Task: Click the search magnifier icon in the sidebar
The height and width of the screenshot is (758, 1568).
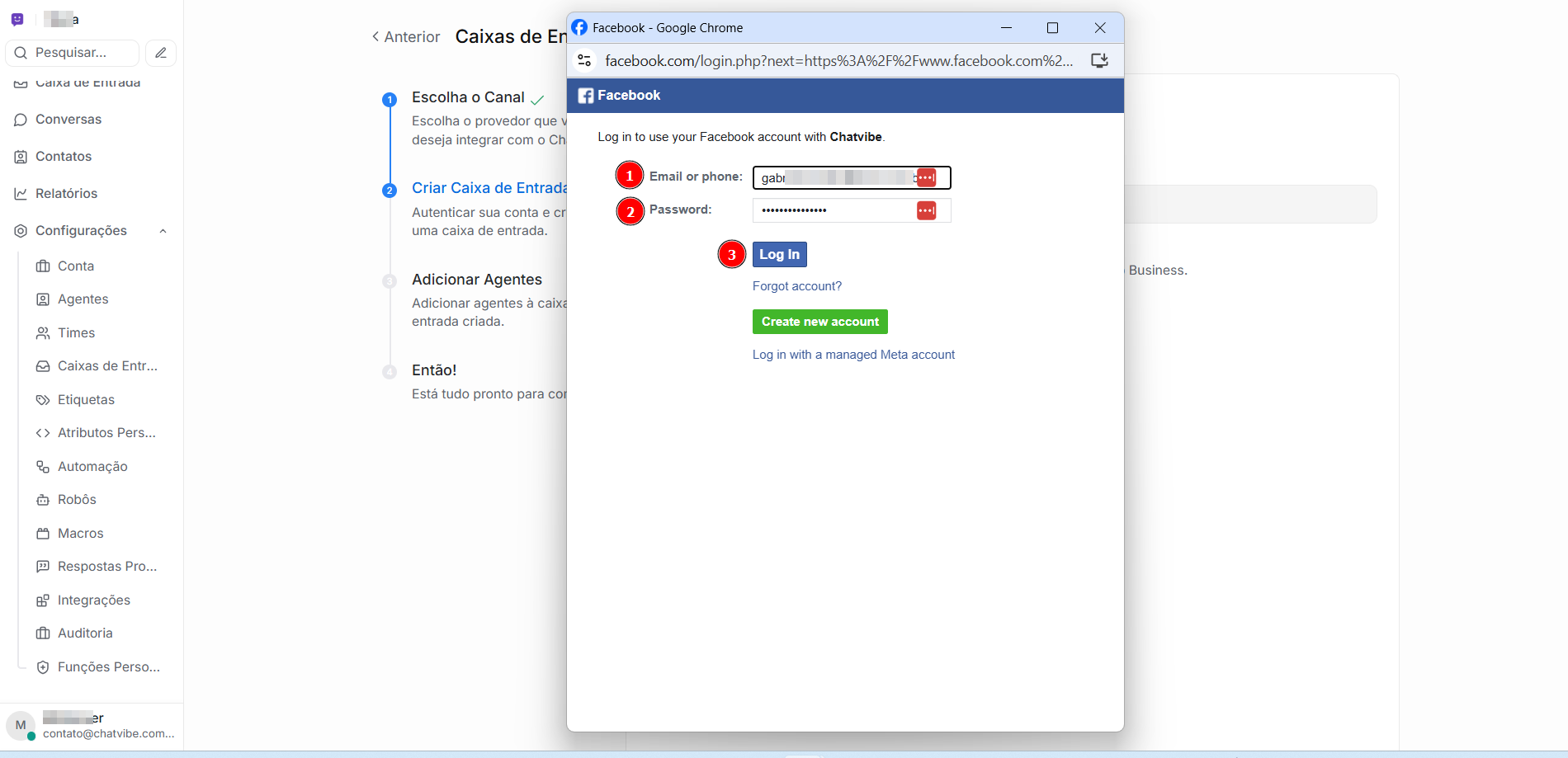Action: [21, 53]
